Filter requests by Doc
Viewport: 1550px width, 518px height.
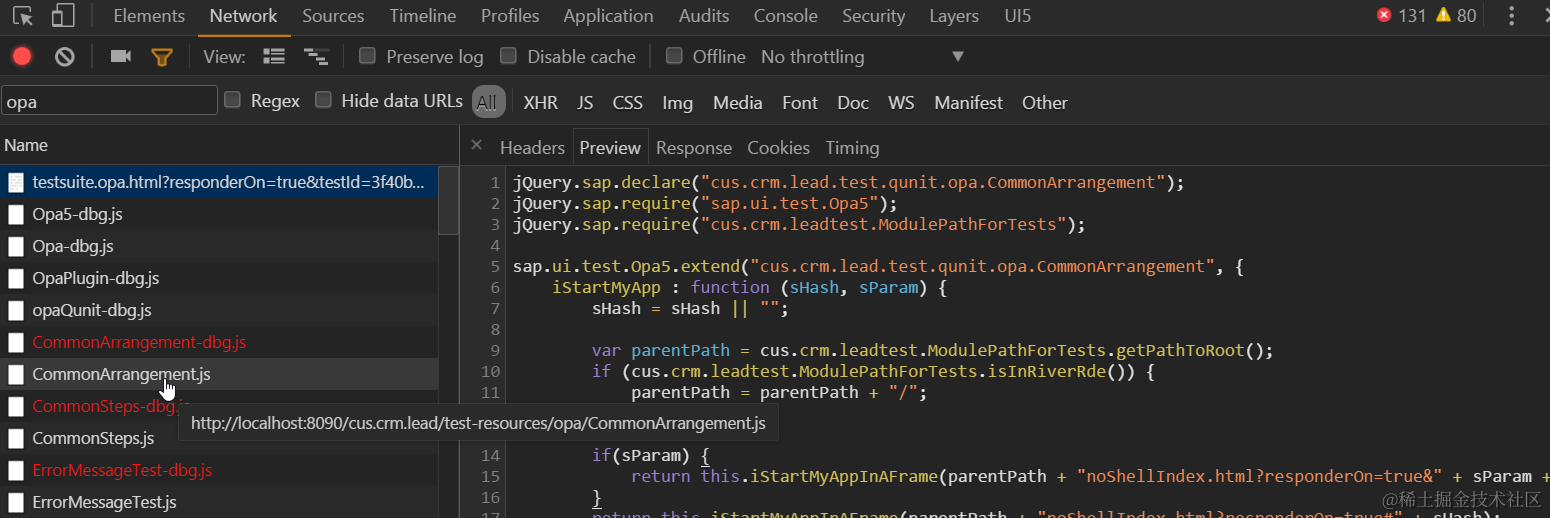click(853, 102)
